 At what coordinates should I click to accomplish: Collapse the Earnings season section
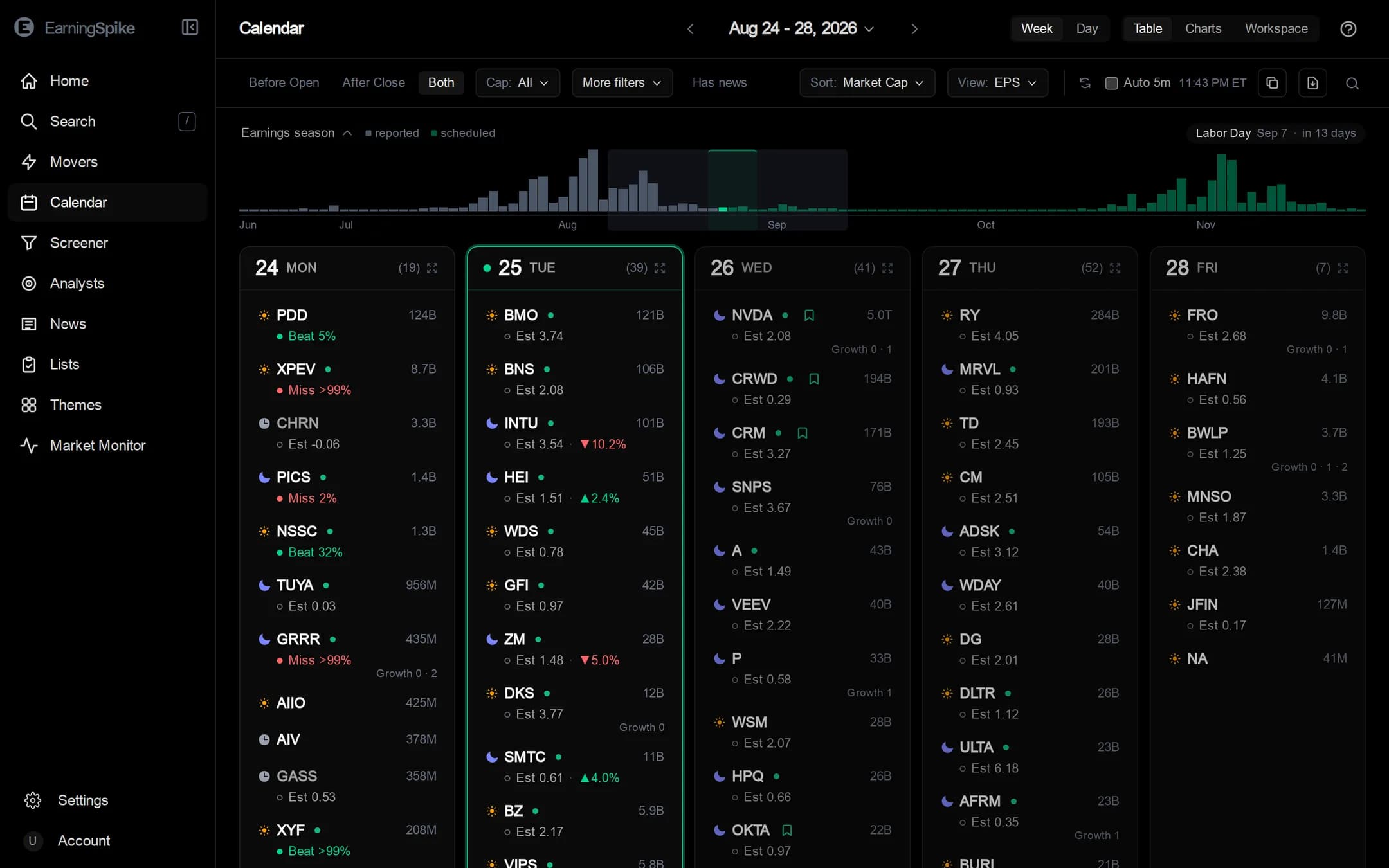pyautogui.click(x=296, y=133)
